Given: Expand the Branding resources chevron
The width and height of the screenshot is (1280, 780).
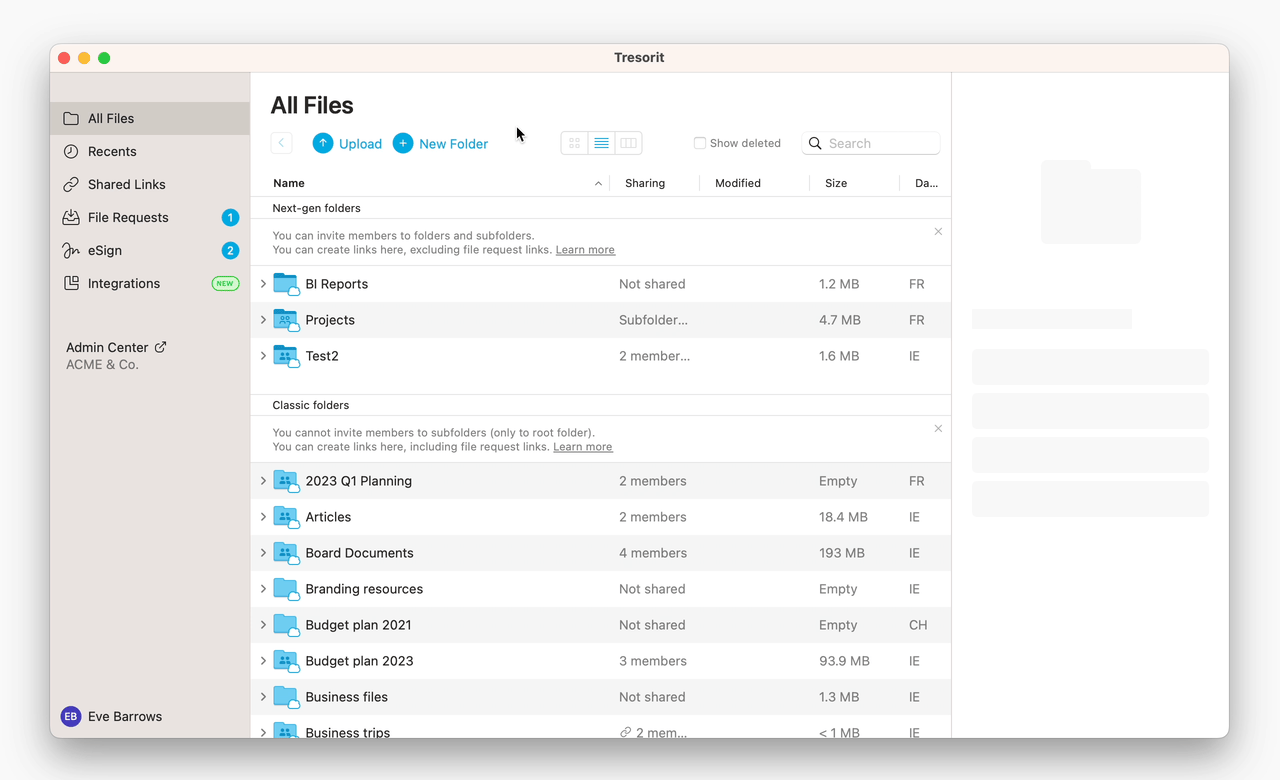Looking at the screenshot, I should tap(263, 589).
